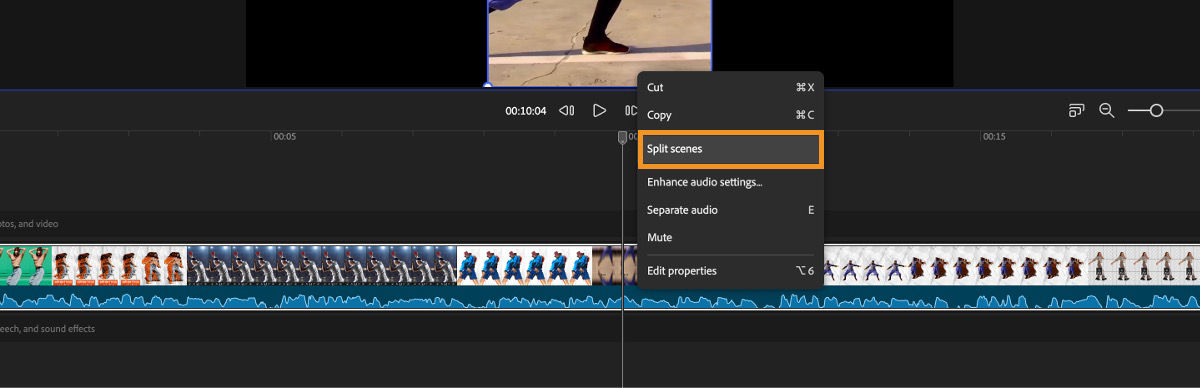Adjust the timeline zoom slider handle
Screen dimensions: 1200x388
tap(1156, 110)
